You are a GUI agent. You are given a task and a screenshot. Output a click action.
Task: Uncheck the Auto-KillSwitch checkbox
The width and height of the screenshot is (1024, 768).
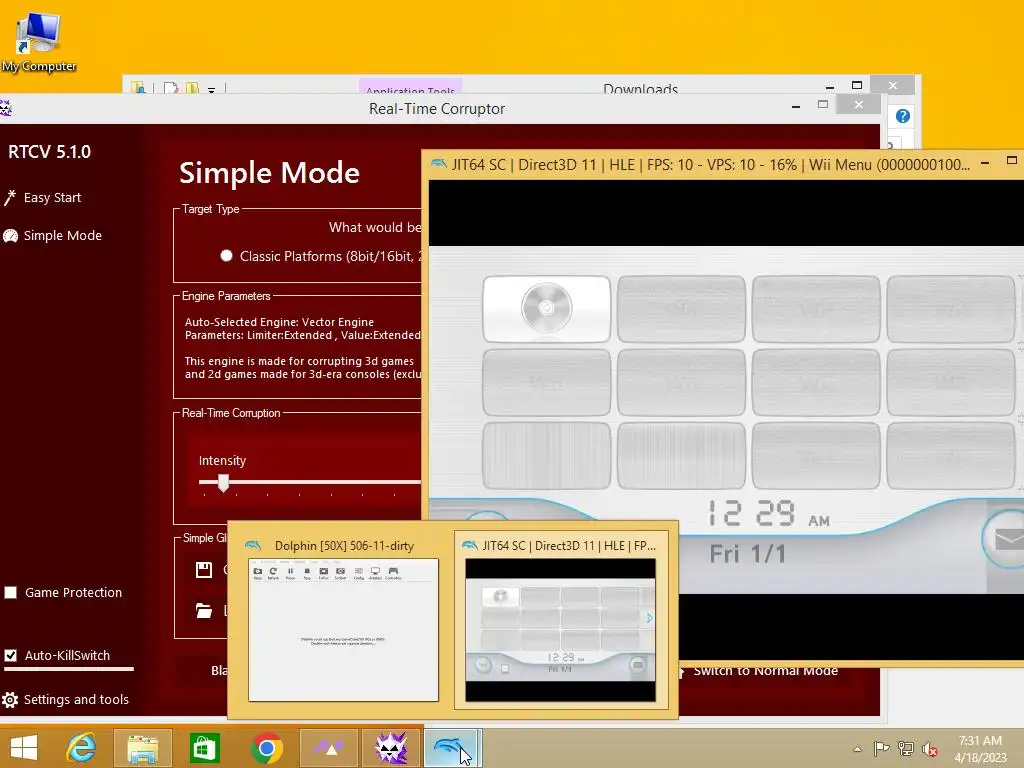[10, 655]
